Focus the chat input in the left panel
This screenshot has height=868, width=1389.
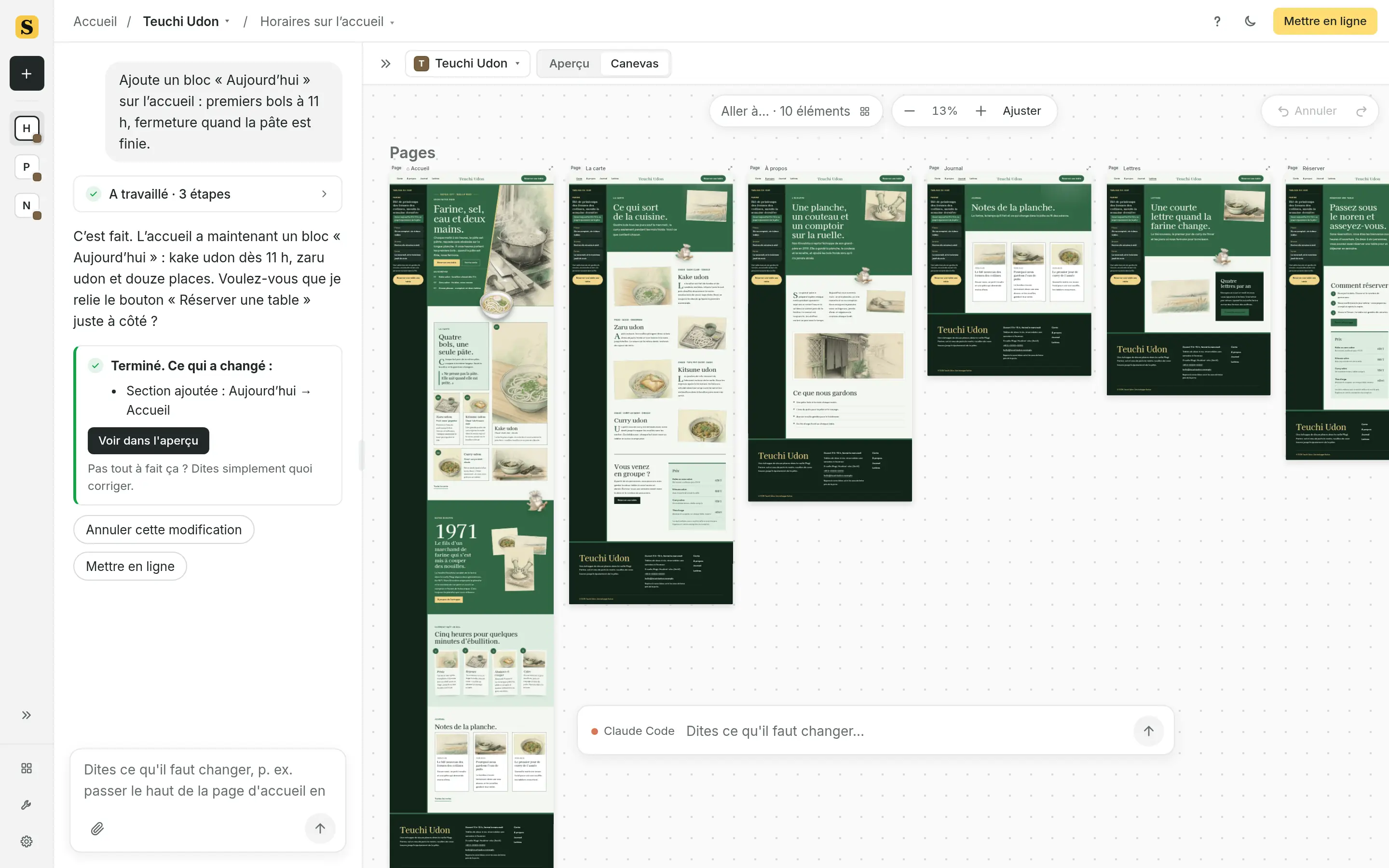pyautogui.click(x=208, y=781)
